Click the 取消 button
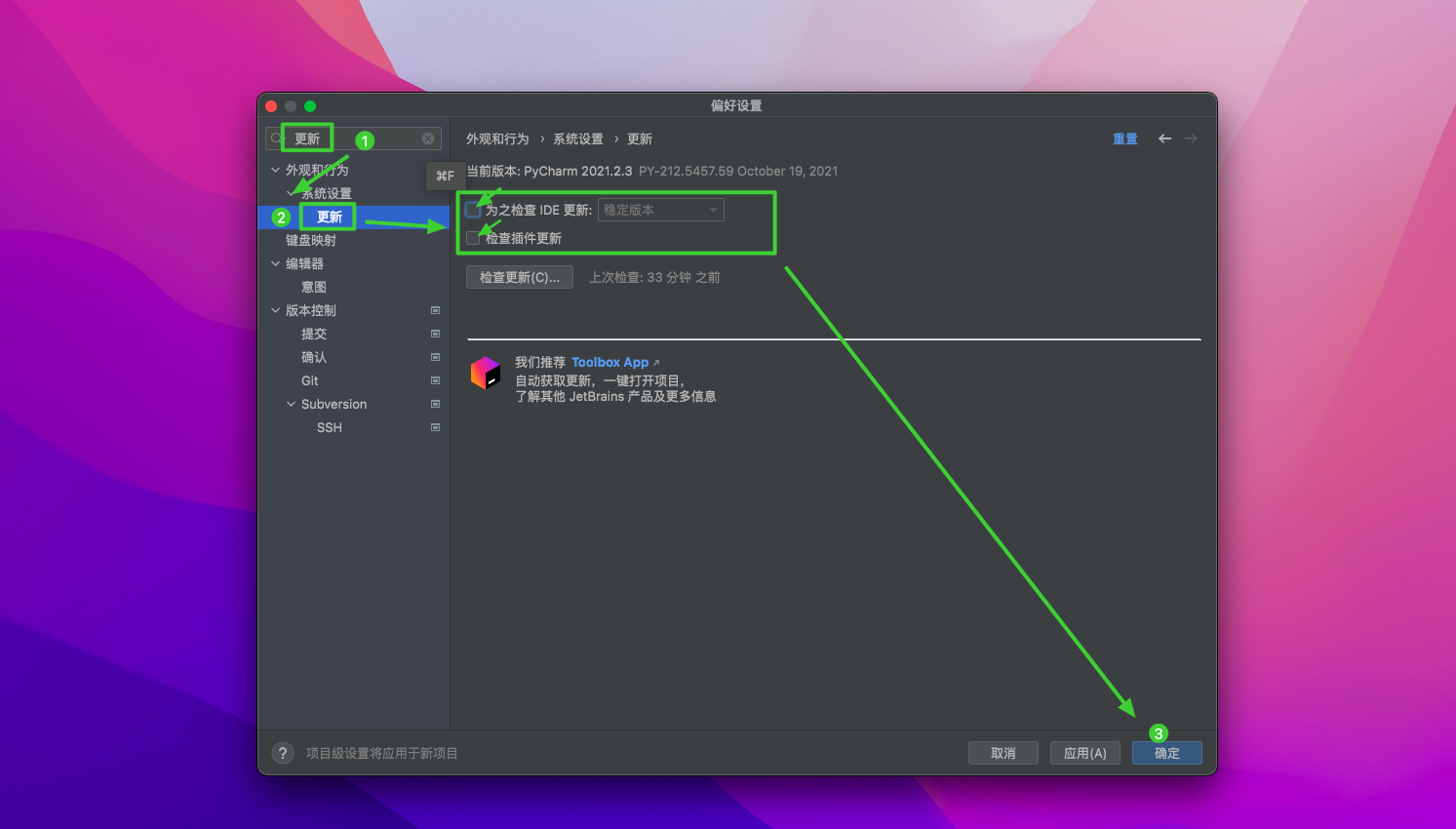 click(1003, 753)
